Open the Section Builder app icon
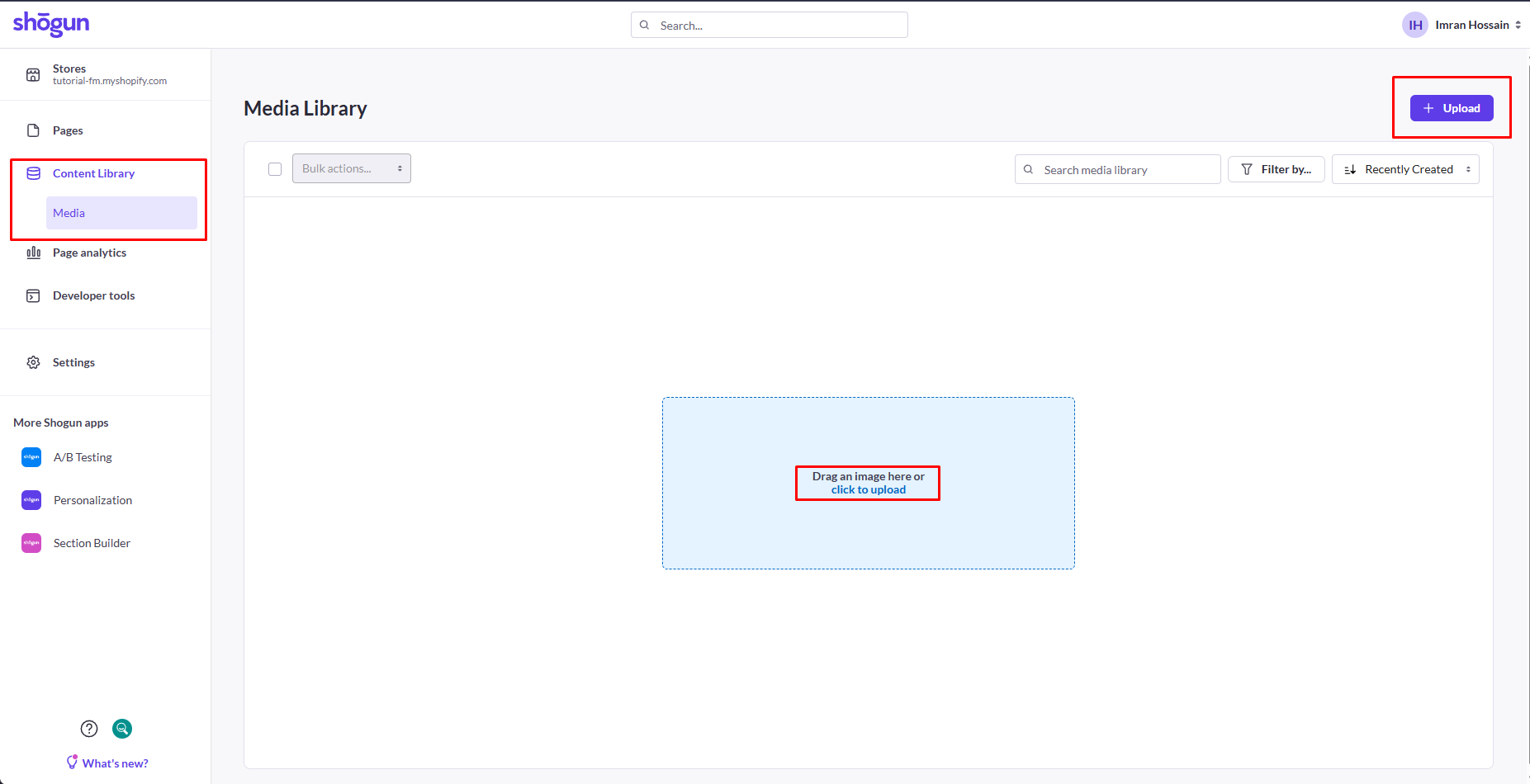 point(31,543)
